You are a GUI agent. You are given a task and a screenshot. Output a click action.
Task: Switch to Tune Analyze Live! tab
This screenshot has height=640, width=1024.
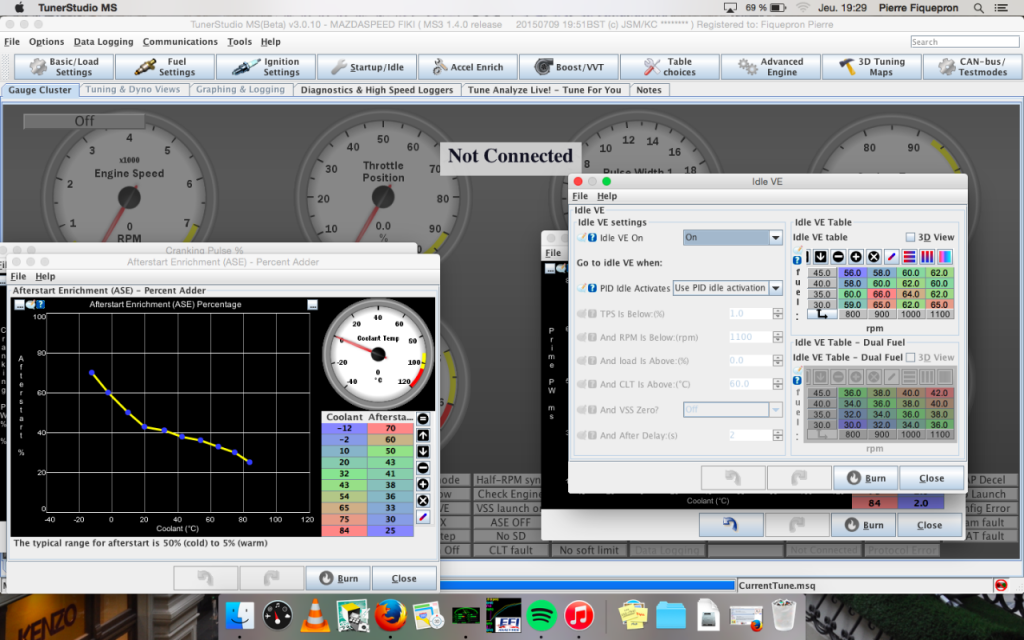coord(545,90)
